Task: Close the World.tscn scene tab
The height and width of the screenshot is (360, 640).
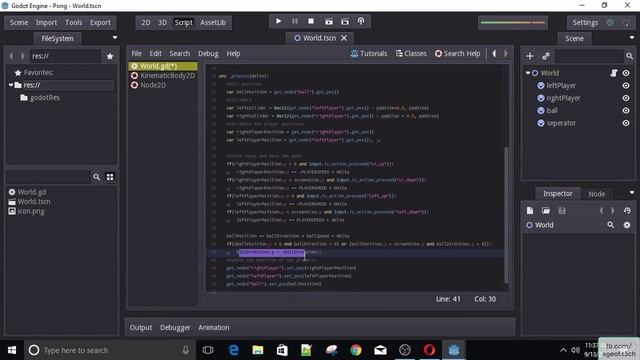Action: [344, 38]
